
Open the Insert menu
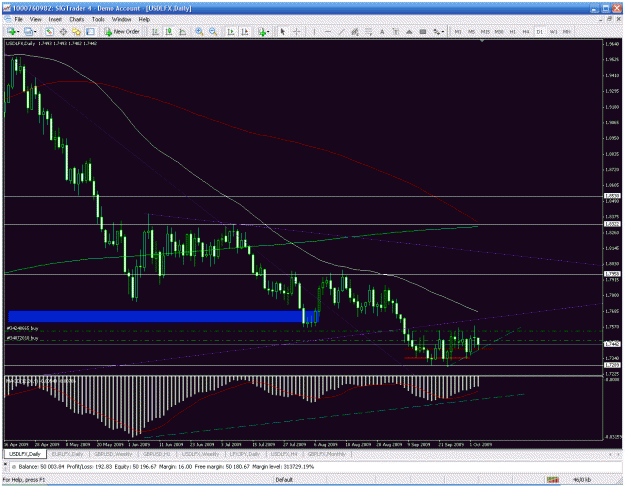[x=55, y=19]
